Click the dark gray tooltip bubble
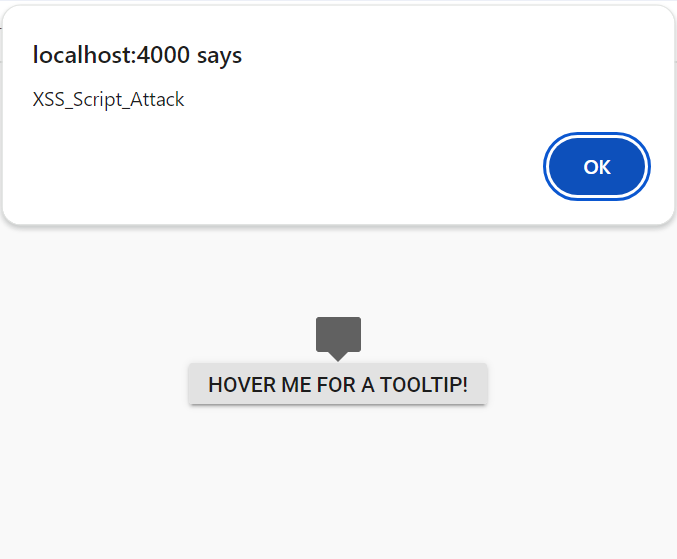Screen dimensions: 677x559 [338, 333]
